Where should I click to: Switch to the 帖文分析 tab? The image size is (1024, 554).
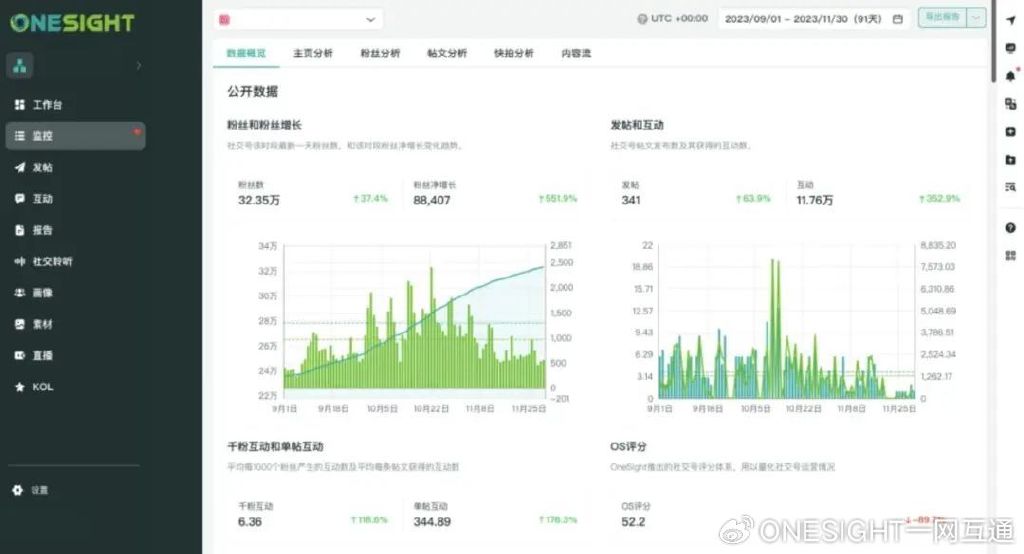[446, 53]
